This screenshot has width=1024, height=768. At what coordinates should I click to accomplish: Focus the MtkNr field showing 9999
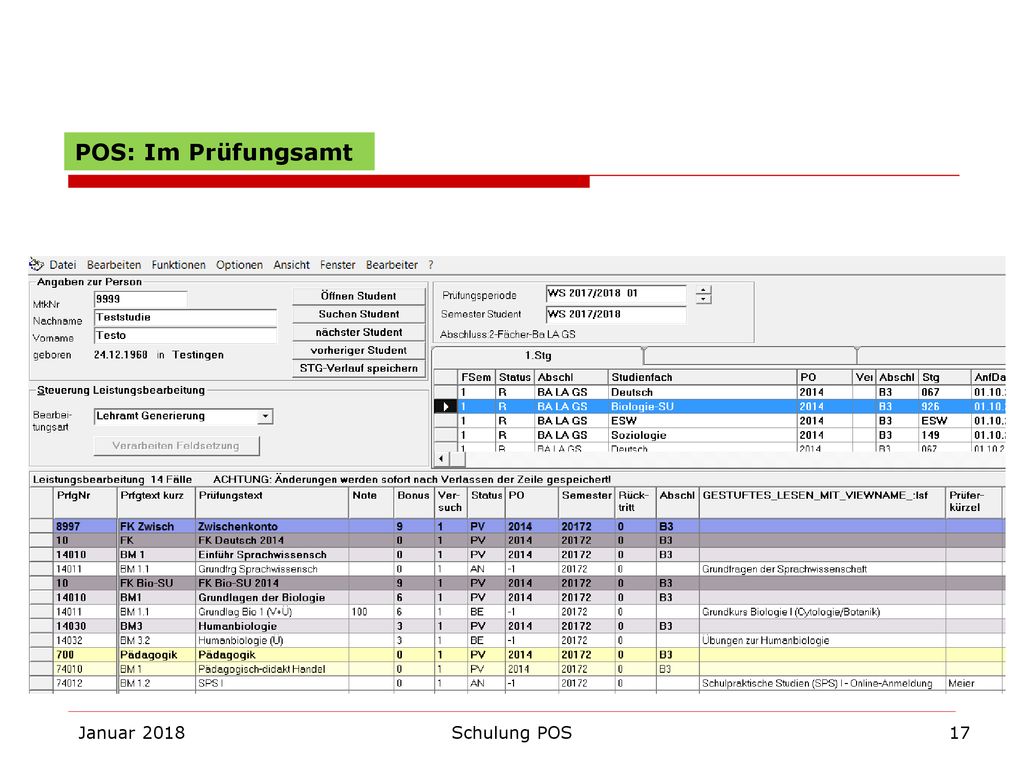140,299
